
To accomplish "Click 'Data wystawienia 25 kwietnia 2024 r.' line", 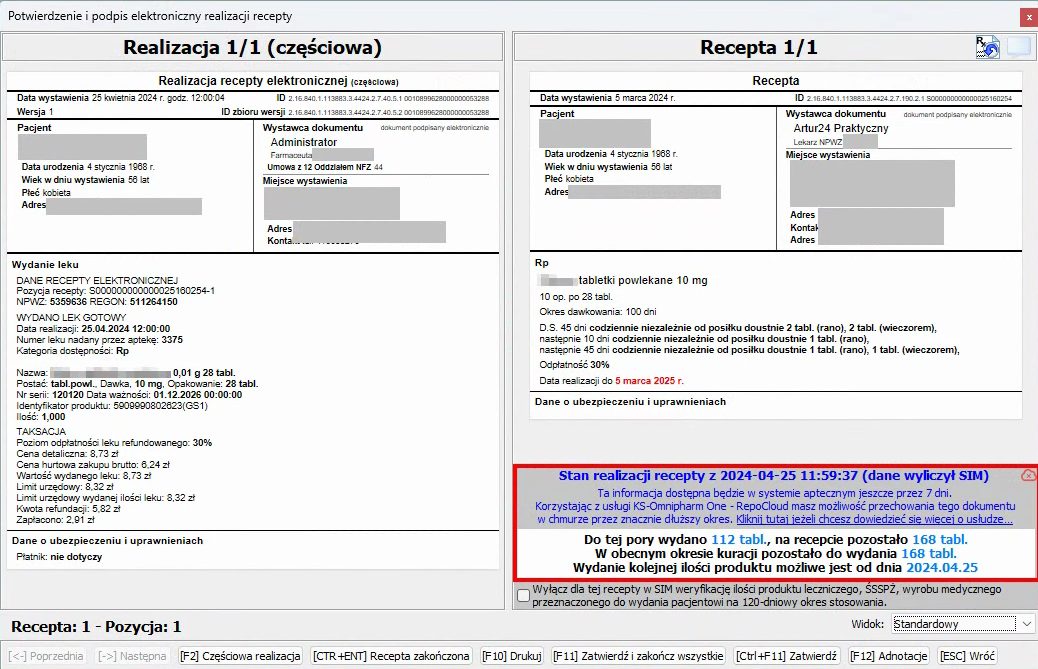I will coord(120,98).
